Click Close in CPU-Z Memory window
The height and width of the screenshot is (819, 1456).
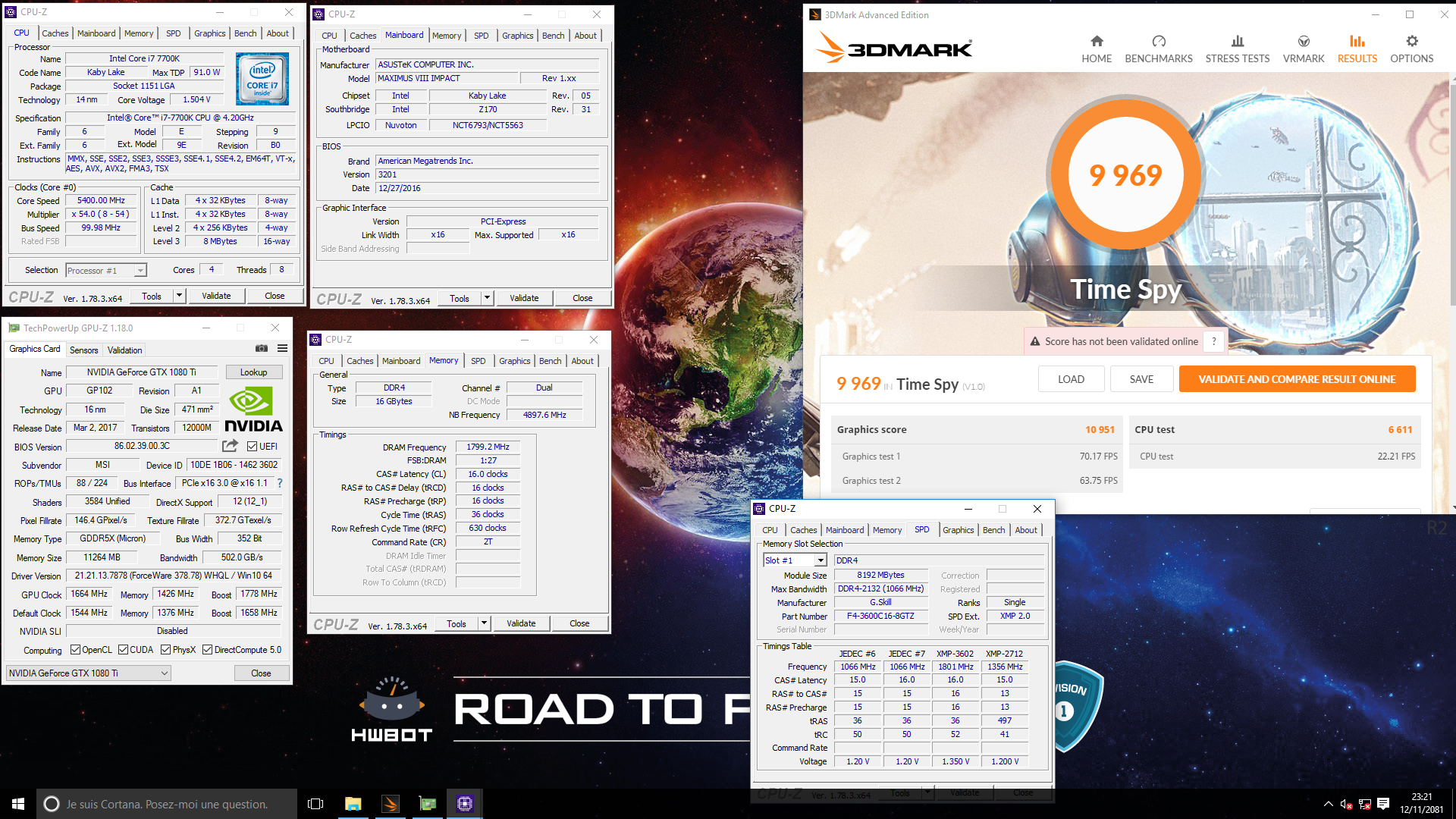(x=579, y=623)
